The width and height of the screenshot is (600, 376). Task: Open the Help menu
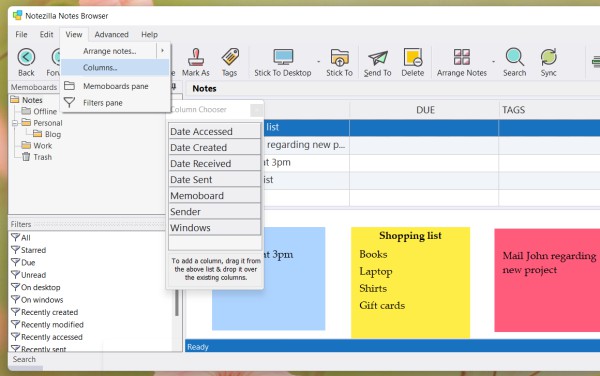coord(149,34)
